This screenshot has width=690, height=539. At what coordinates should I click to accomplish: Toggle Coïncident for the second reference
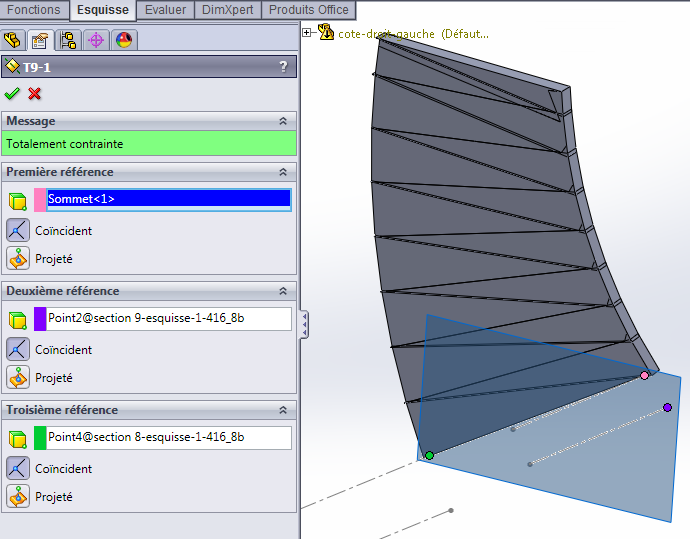[x=18, y=349]
